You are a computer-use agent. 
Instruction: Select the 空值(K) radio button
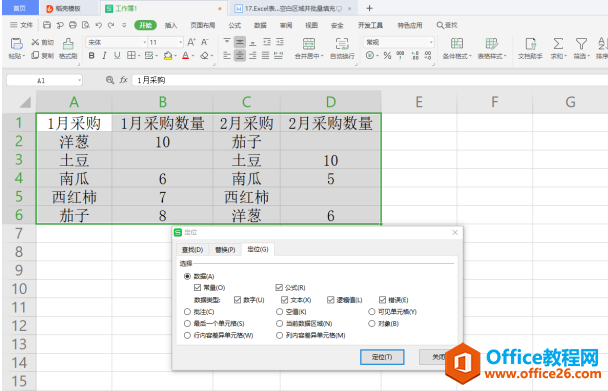(280, 311)
